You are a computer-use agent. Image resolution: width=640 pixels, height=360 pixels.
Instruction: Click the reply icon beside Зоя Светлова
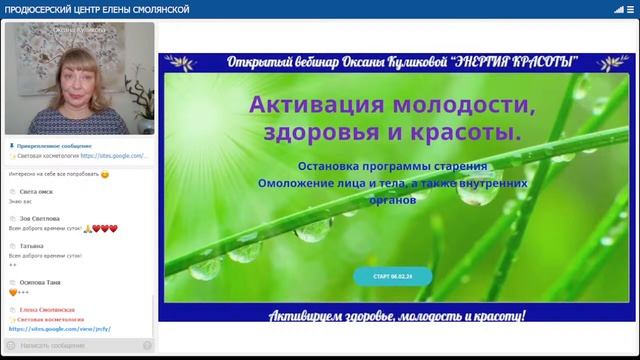click(x=12, y=218)
